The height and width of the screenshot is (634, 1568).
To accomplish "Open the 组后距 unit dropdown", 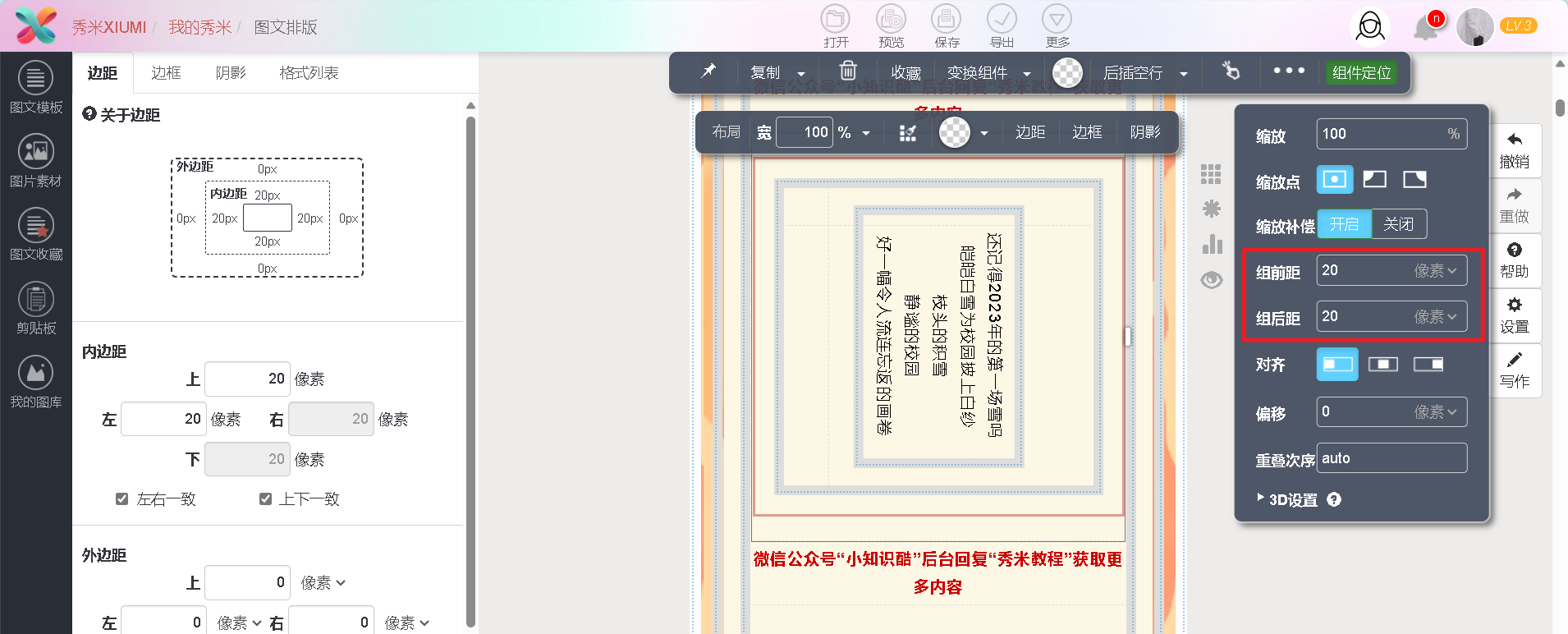I will [x=1435, y=316].
